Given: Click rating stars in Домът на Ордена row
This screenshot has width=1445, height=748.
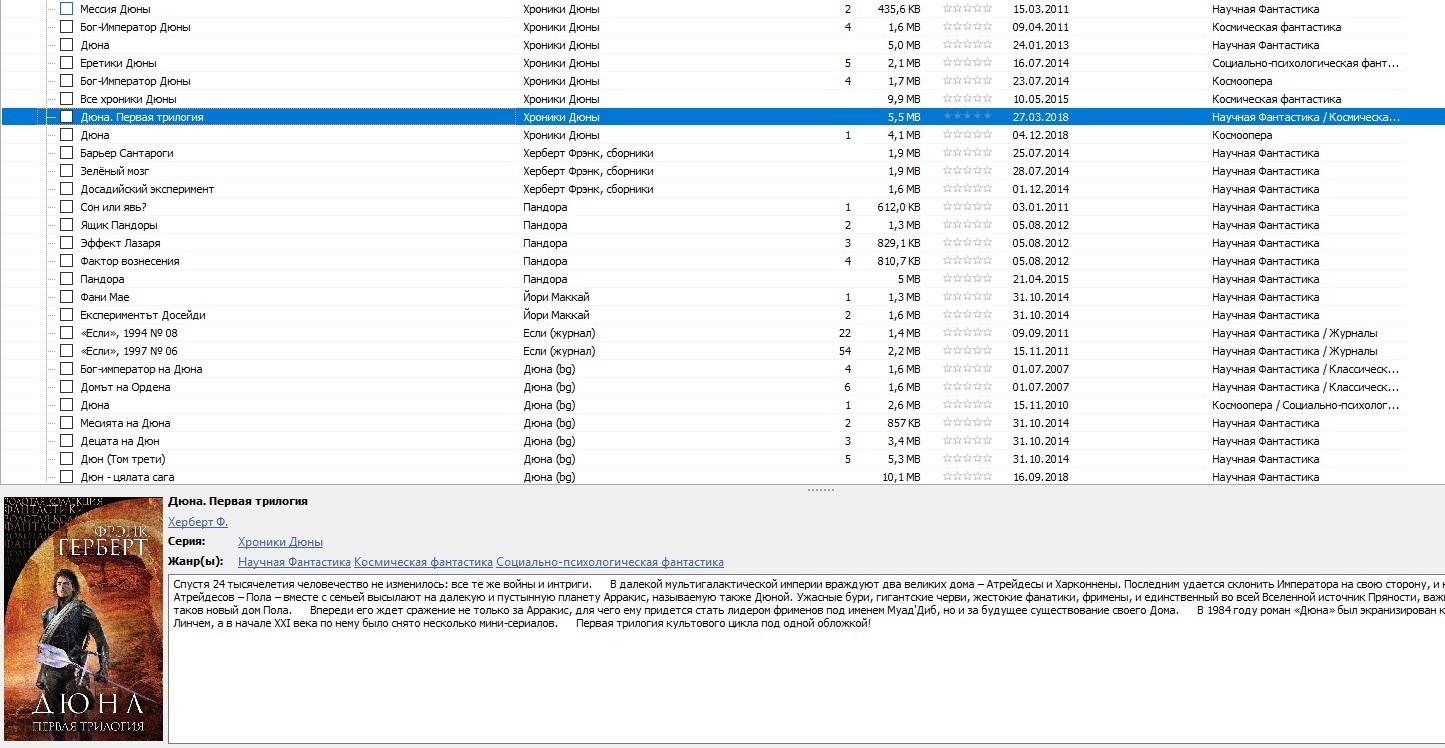Looking at the screenshot, I should (967, 387).
